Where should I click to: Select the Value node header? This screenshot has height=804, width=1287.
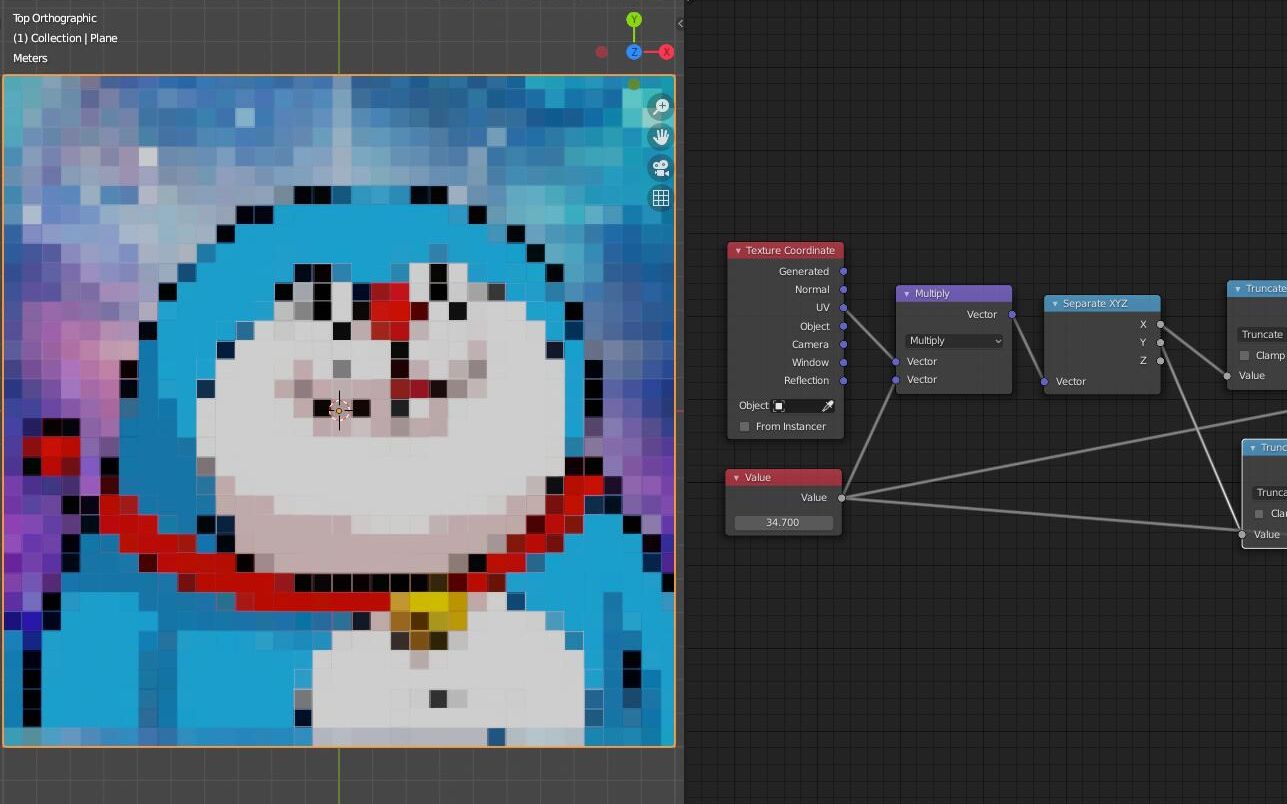point(784,478)
